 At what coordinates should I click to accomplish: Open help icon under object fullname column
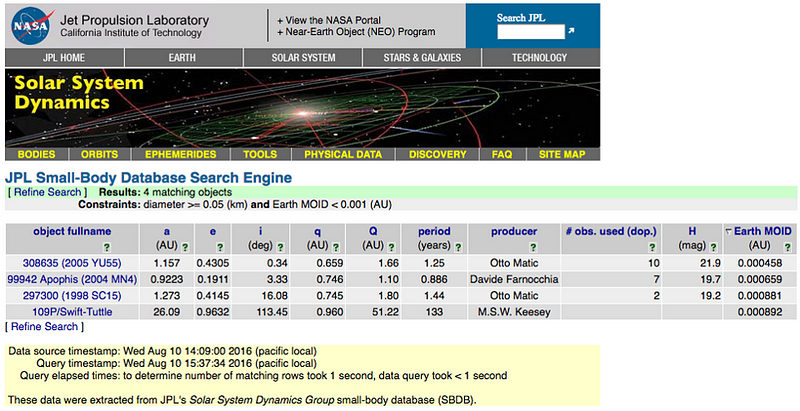[x=107, y=247]
